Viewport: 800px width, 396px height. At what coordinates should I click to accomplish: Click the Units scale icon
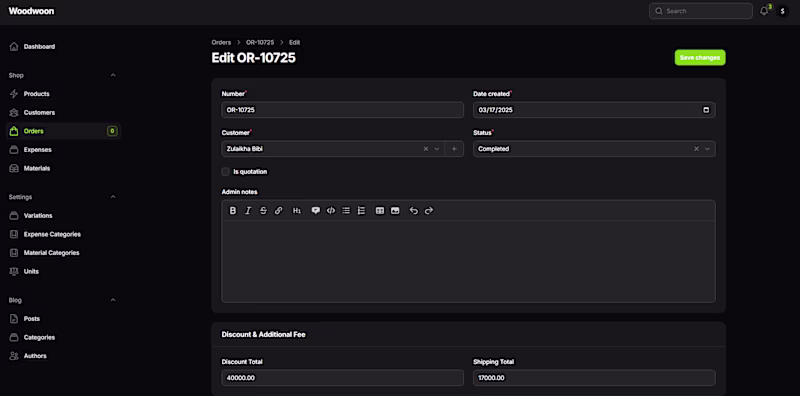pos(14,271)
